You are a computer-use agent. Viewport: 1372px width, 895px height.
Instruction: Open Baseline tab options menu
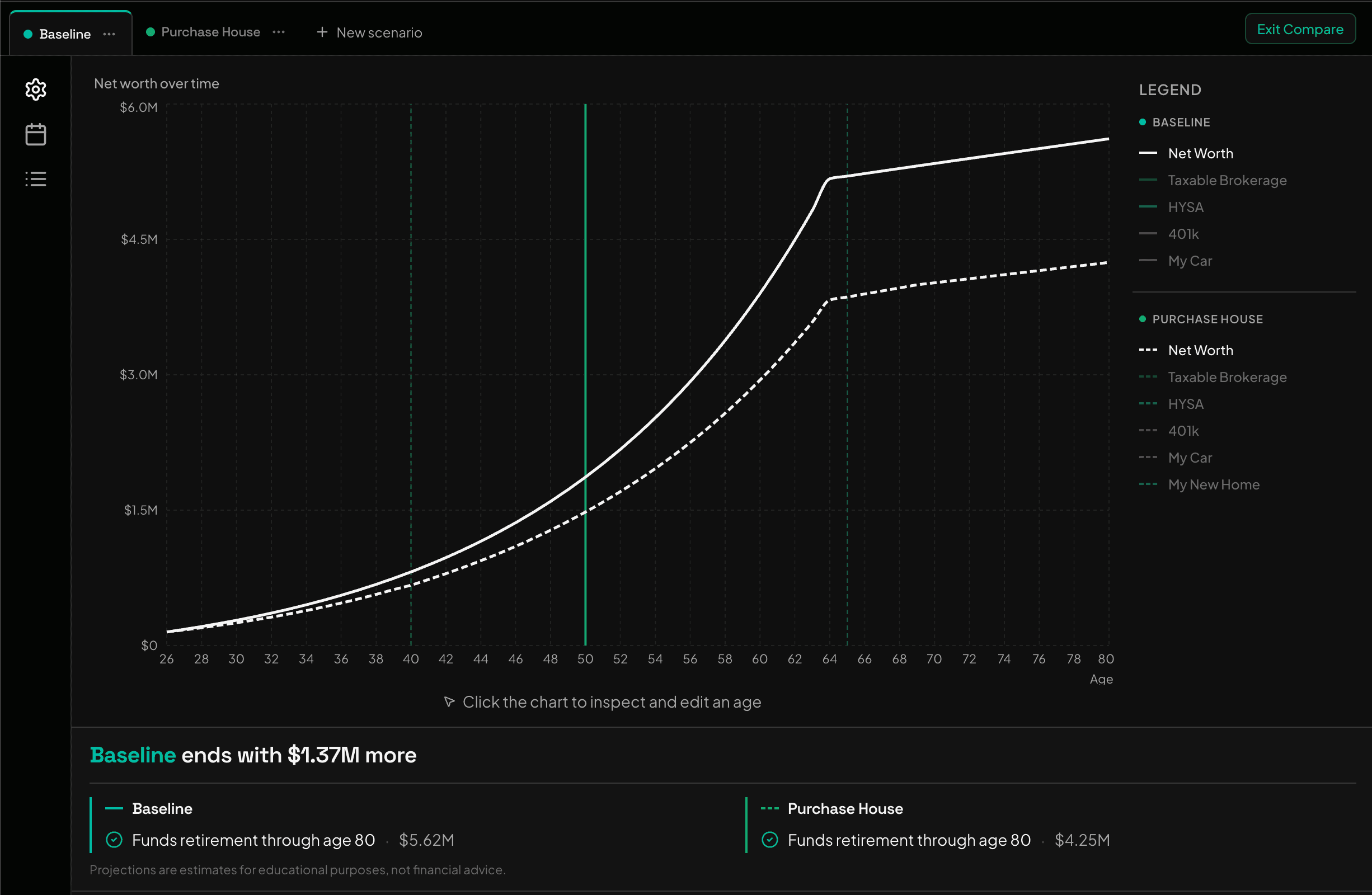coord(109,34)
